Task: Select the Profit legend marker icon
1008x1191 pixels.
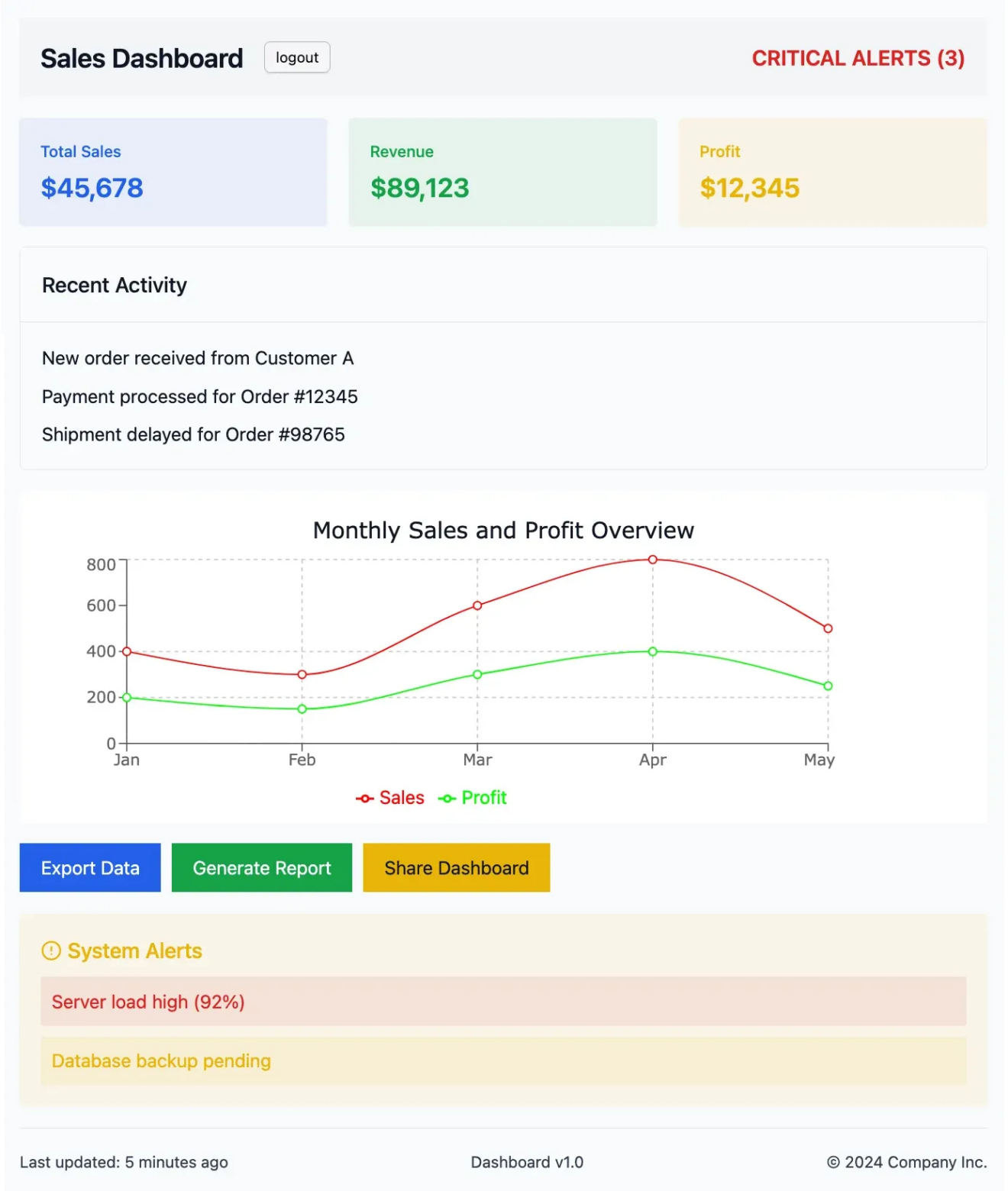Action: (448, 798)
